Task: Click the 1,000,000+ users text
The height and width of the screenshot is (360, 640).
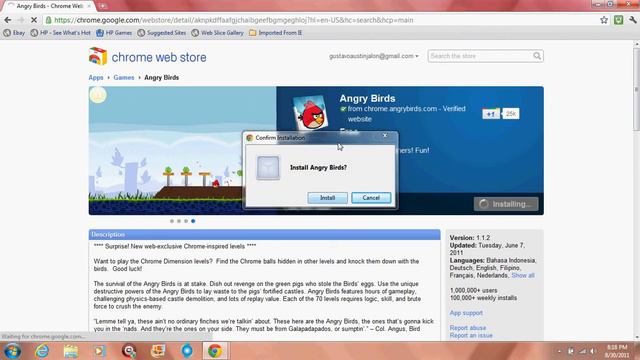Action: click(473, 291)
